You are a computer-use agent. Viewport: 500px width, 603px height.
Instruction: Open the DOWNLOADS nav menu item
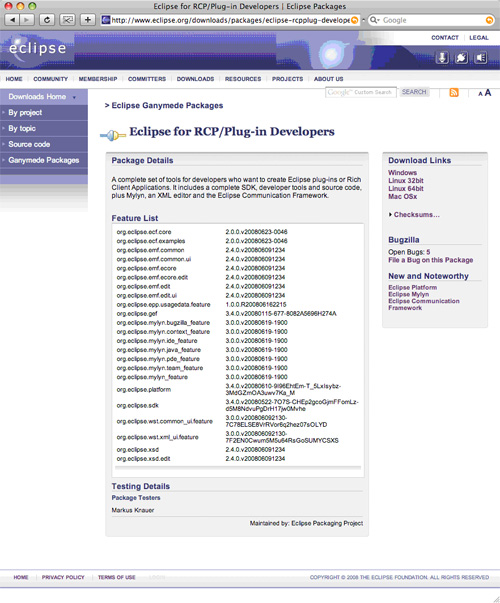point(195,79)
